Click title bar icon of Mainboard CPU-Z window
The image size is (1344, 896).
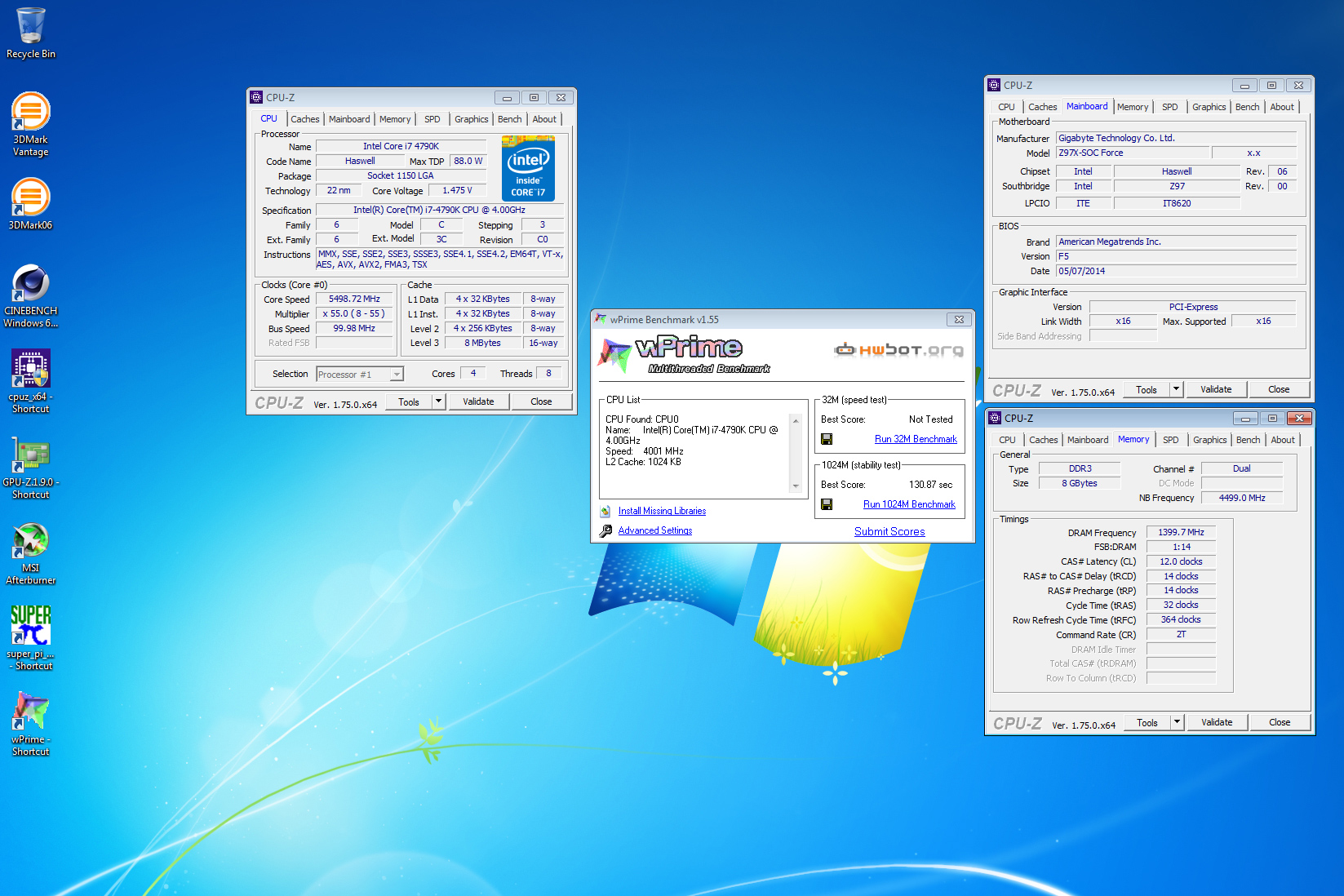(x=994, y=85)
